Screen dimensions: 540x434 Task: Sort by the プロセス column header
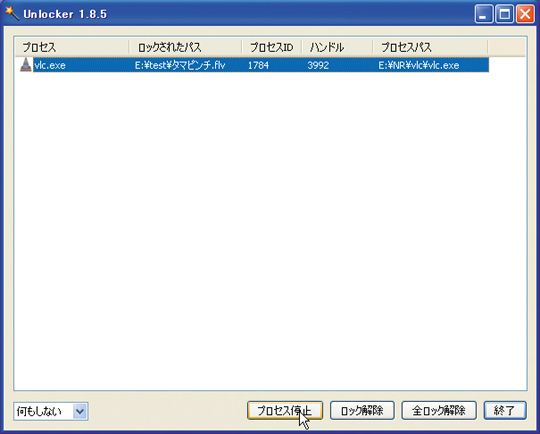72,47
